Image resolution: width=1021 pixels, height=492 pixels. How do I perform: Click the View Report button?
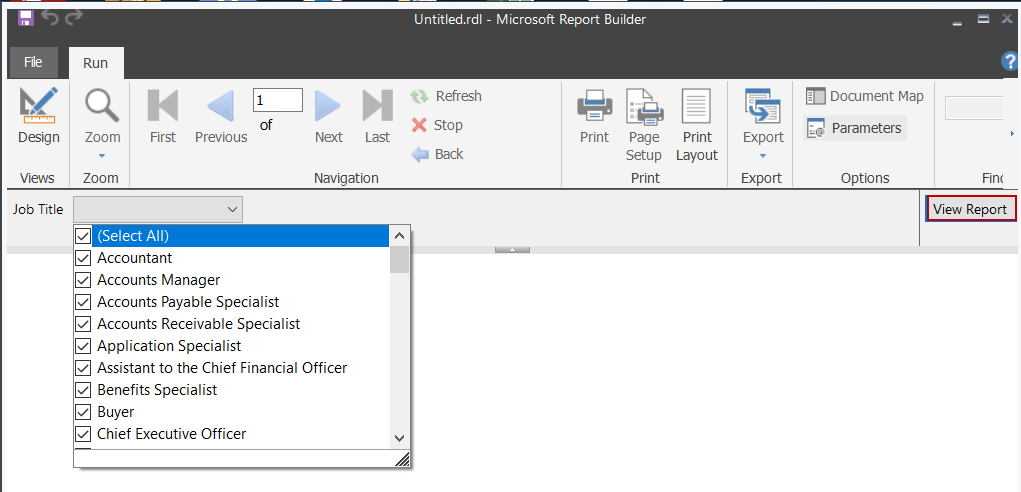tap(970, 210)
